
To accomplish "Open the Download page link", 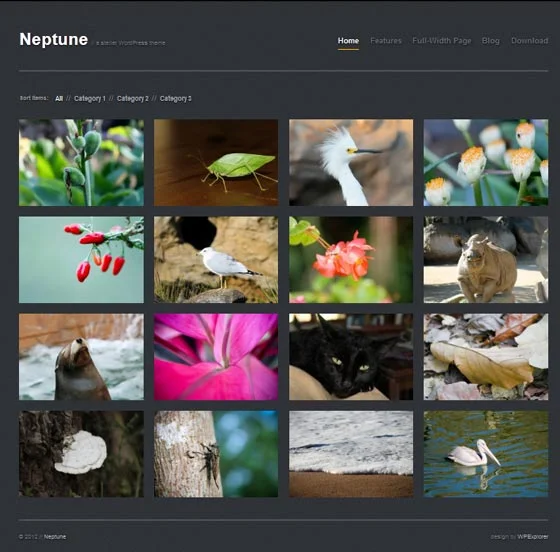I will tap(530, 41).
